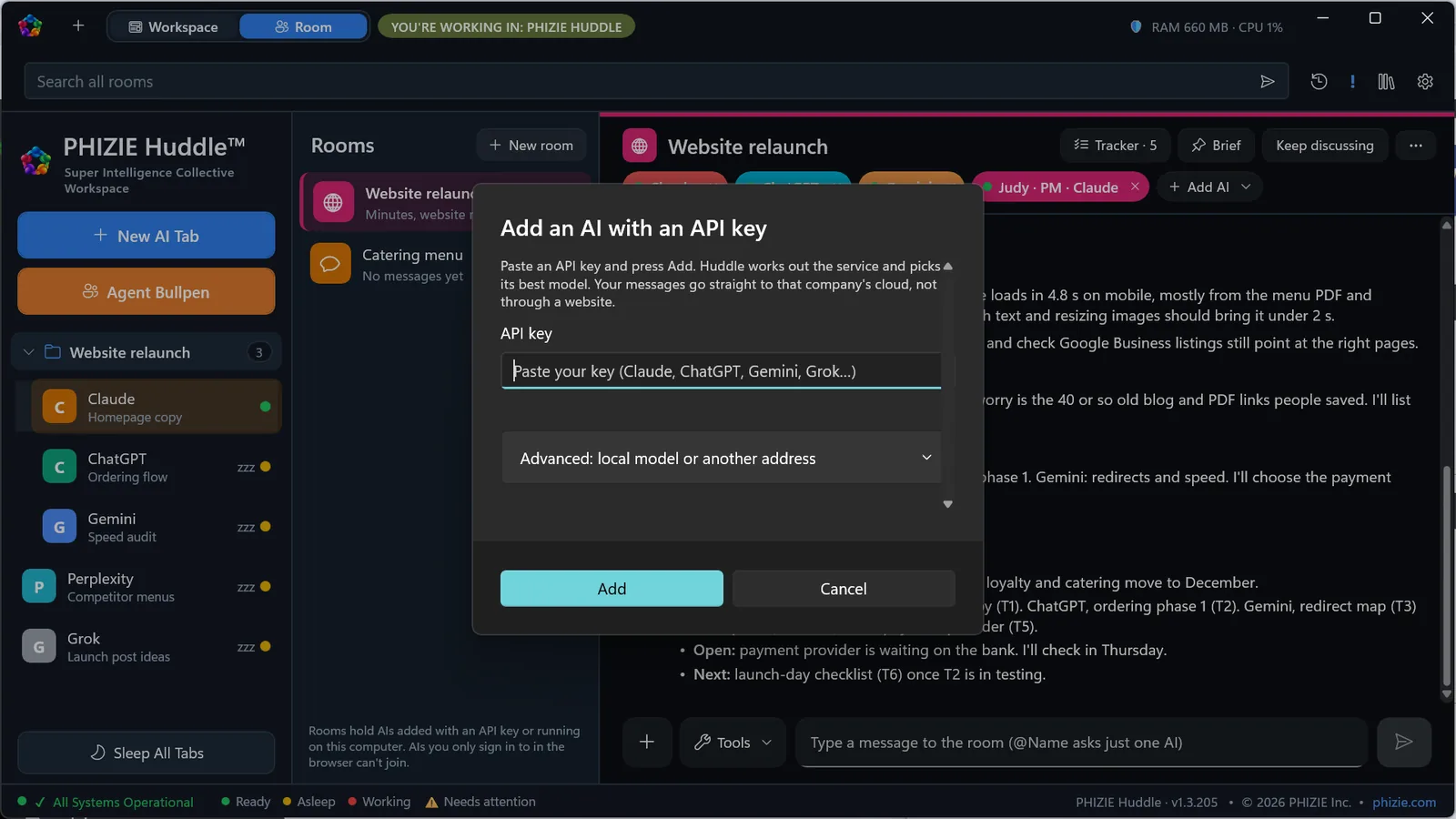Click the Catering menu chat bubble icon
Image resolution: width=1456 pixels, height=819 pixels.
(x=330, y=264)
